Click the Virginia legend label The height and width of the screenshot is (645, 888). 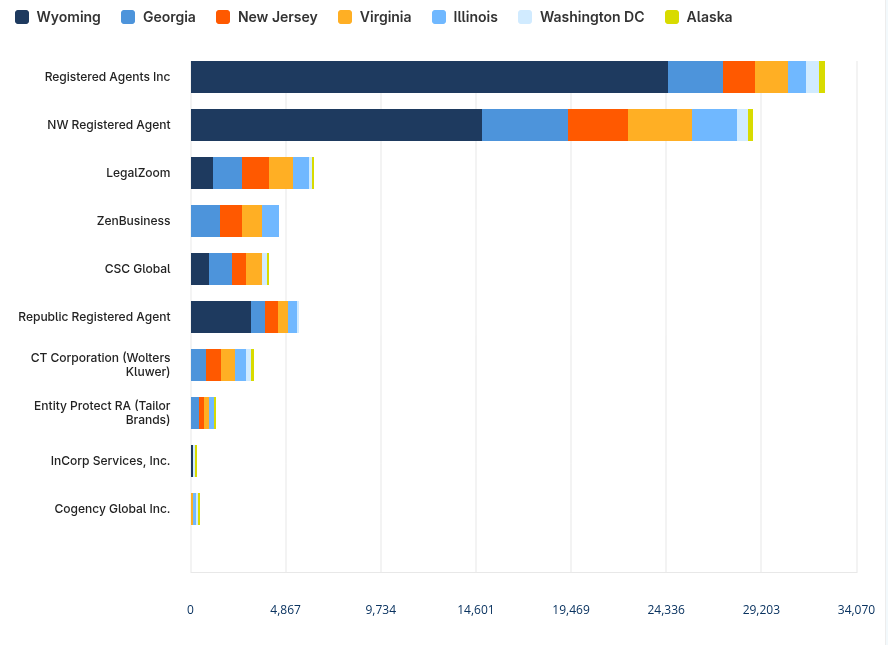(385, 17)
